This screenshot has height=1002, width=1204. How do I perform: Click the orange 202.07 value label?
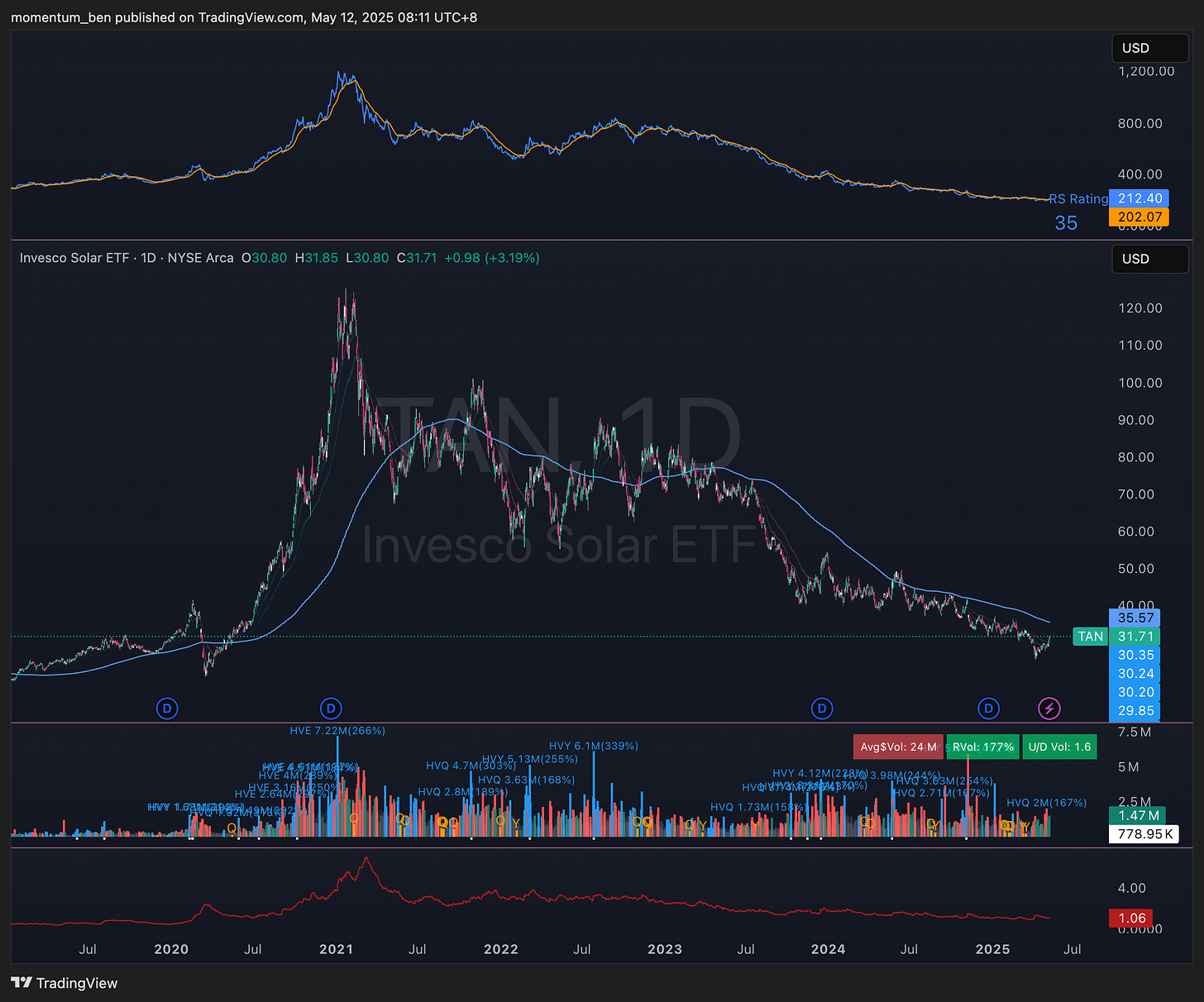pyautogui.click(x=1139, y=217)
